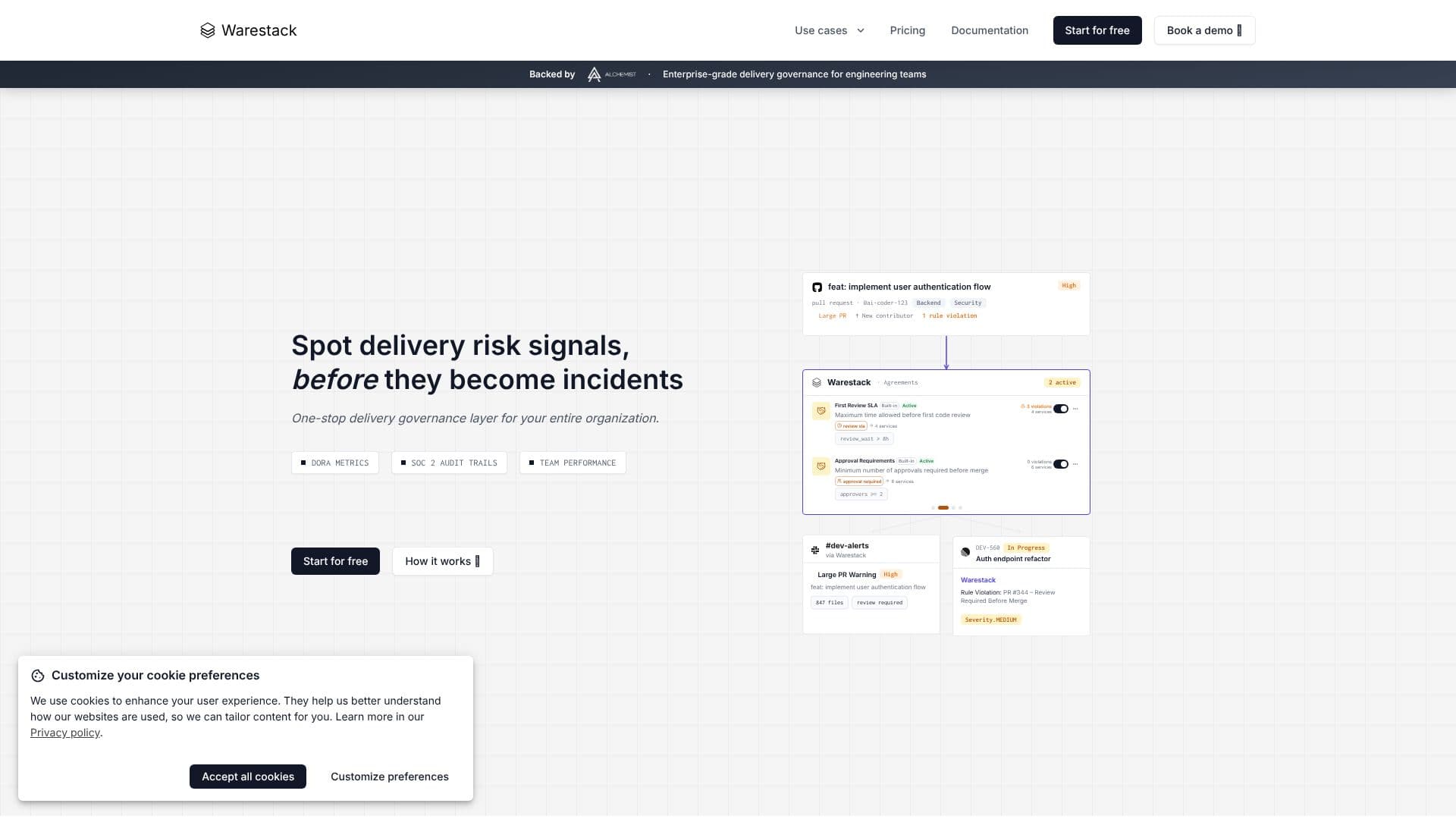The width and height of the screenshot is (1456, 819).
Task: Click Customize preferences in cookie popup
Action: [390, 777]
